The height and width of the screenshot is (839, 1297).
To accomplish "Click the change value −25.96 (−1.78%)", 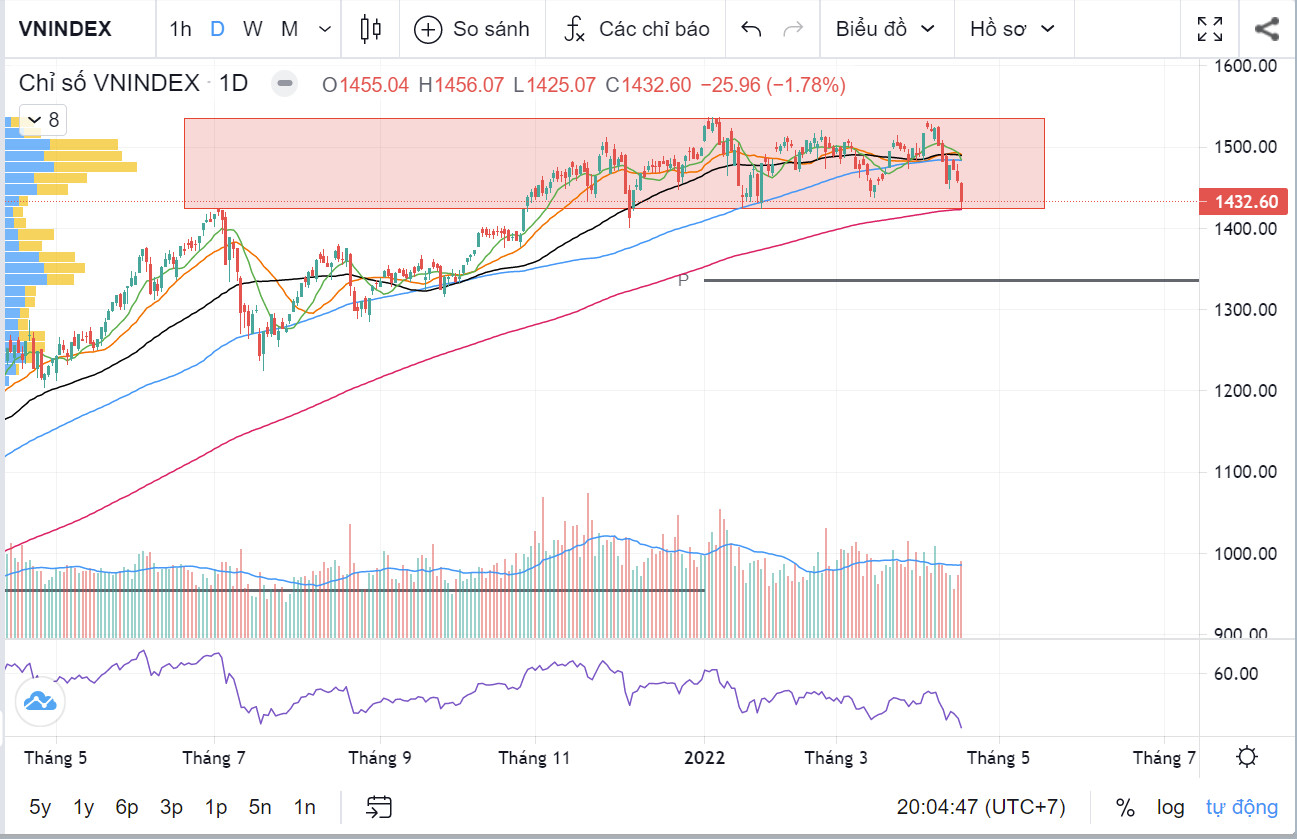I will click(x=773, y=85).
